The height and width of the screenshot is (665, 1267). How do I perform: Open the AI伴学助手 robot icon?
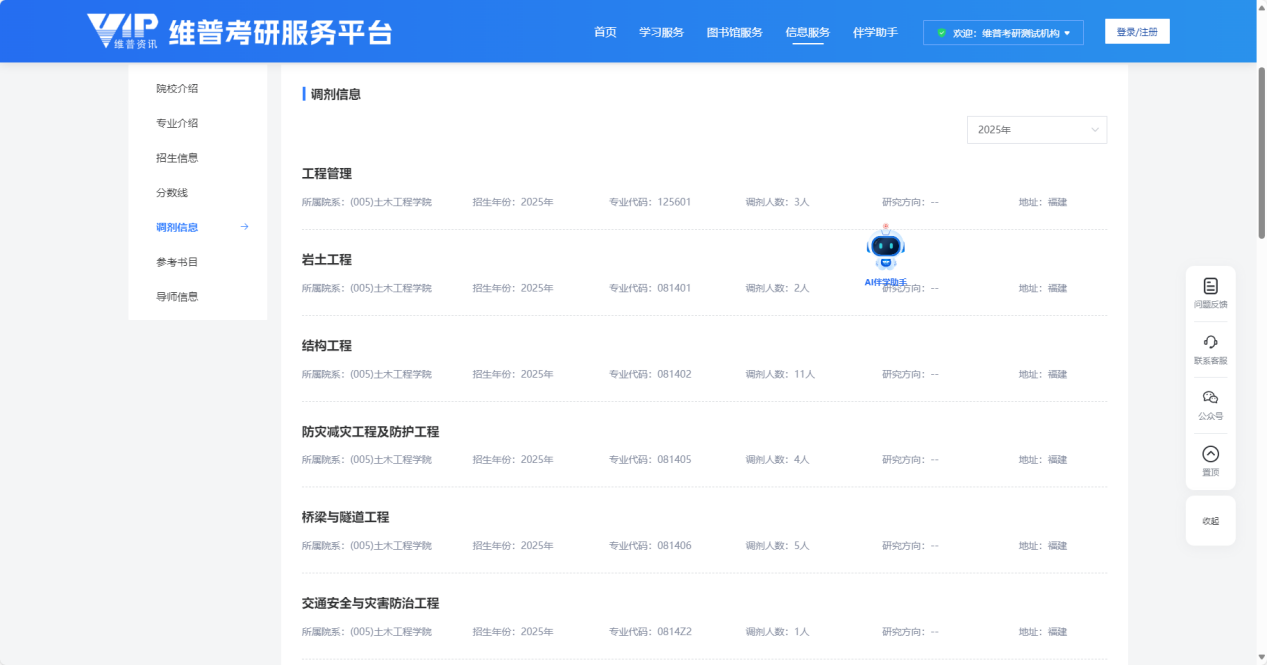pos(885,249)
